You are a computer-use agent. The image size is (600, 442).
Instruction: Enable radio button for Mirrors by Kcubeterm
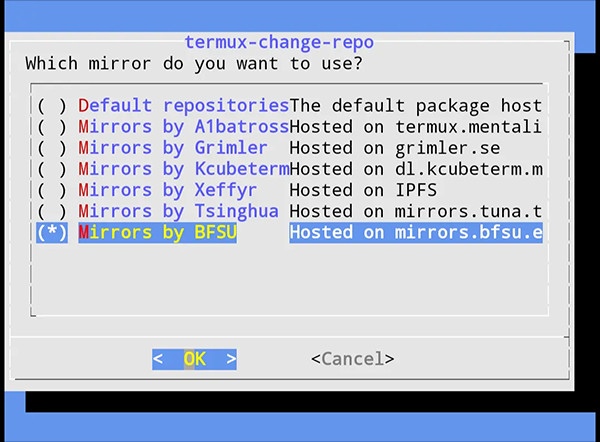tap(52, 169)
